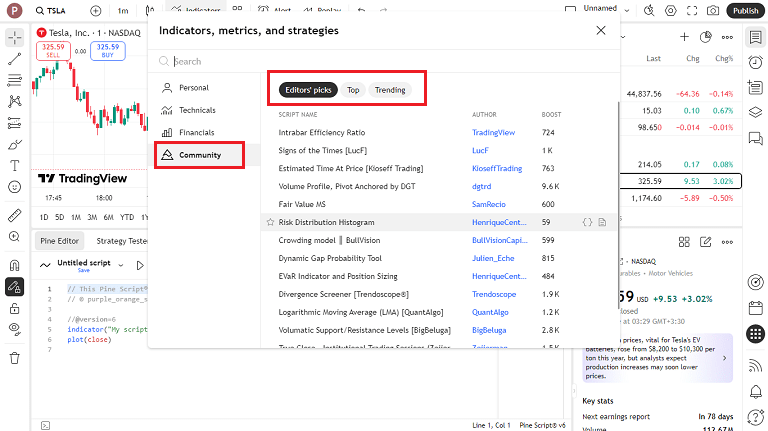
Task: Open the 1m timeframe interval selector
Action: click(x=122, y=10)
